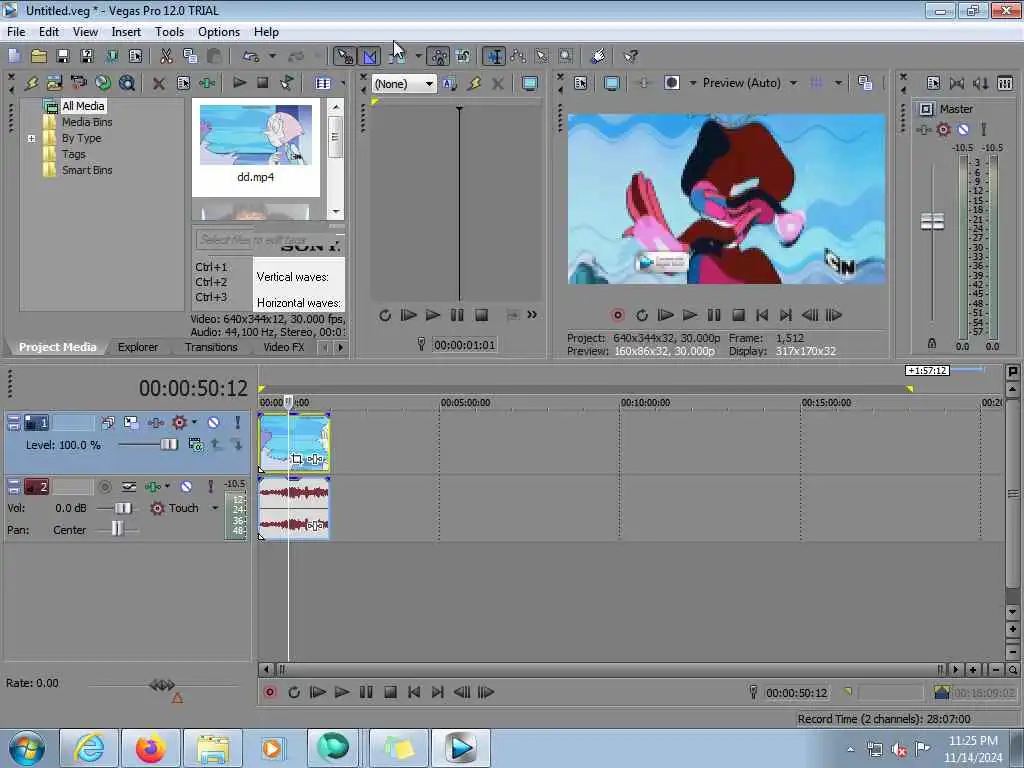
Task: Click Search media magnifier icon
Action: [x=127, y=83]
